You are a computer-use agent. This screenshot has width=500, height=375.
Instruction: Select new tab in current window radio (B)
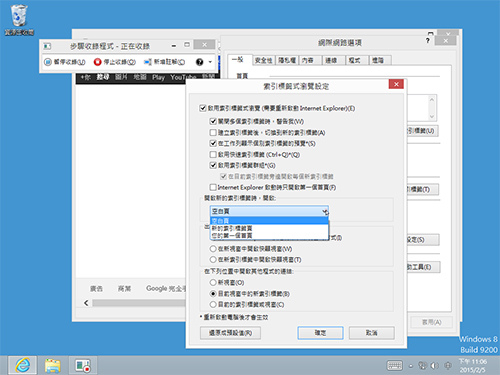click(x=213, y=294)
